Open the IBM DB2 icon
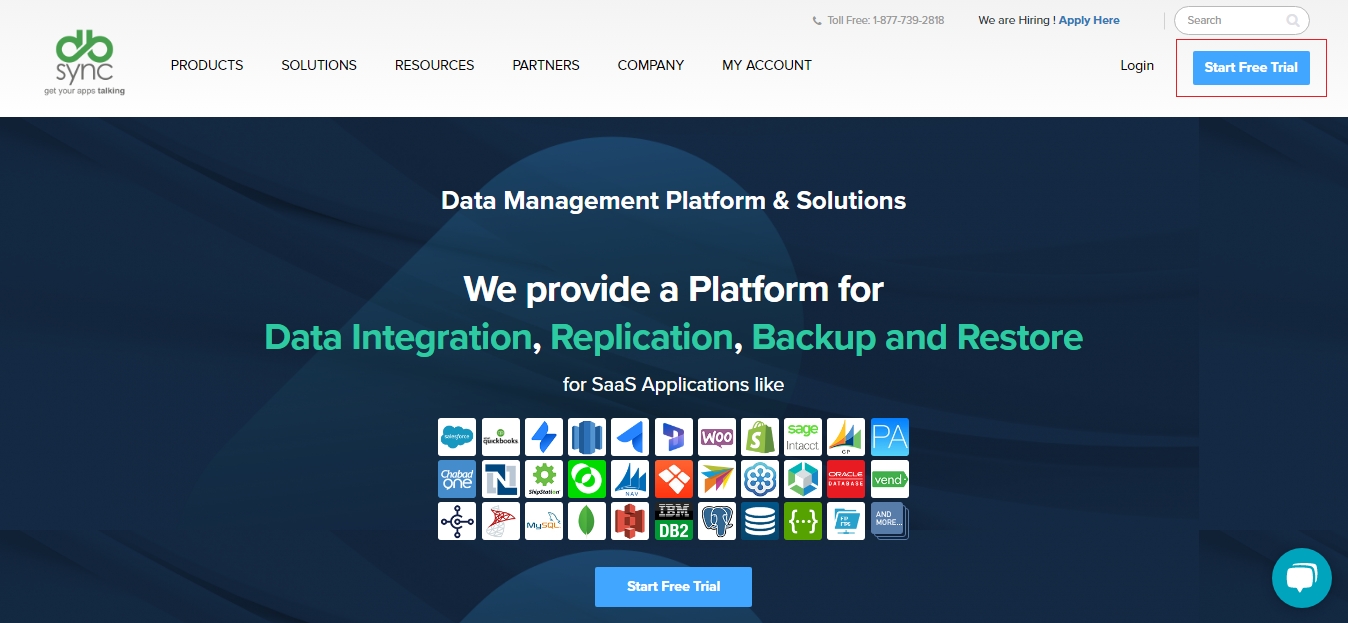The height and width of the screenshot is (623, 1348). pyautogui.click(x=673, y=521)
